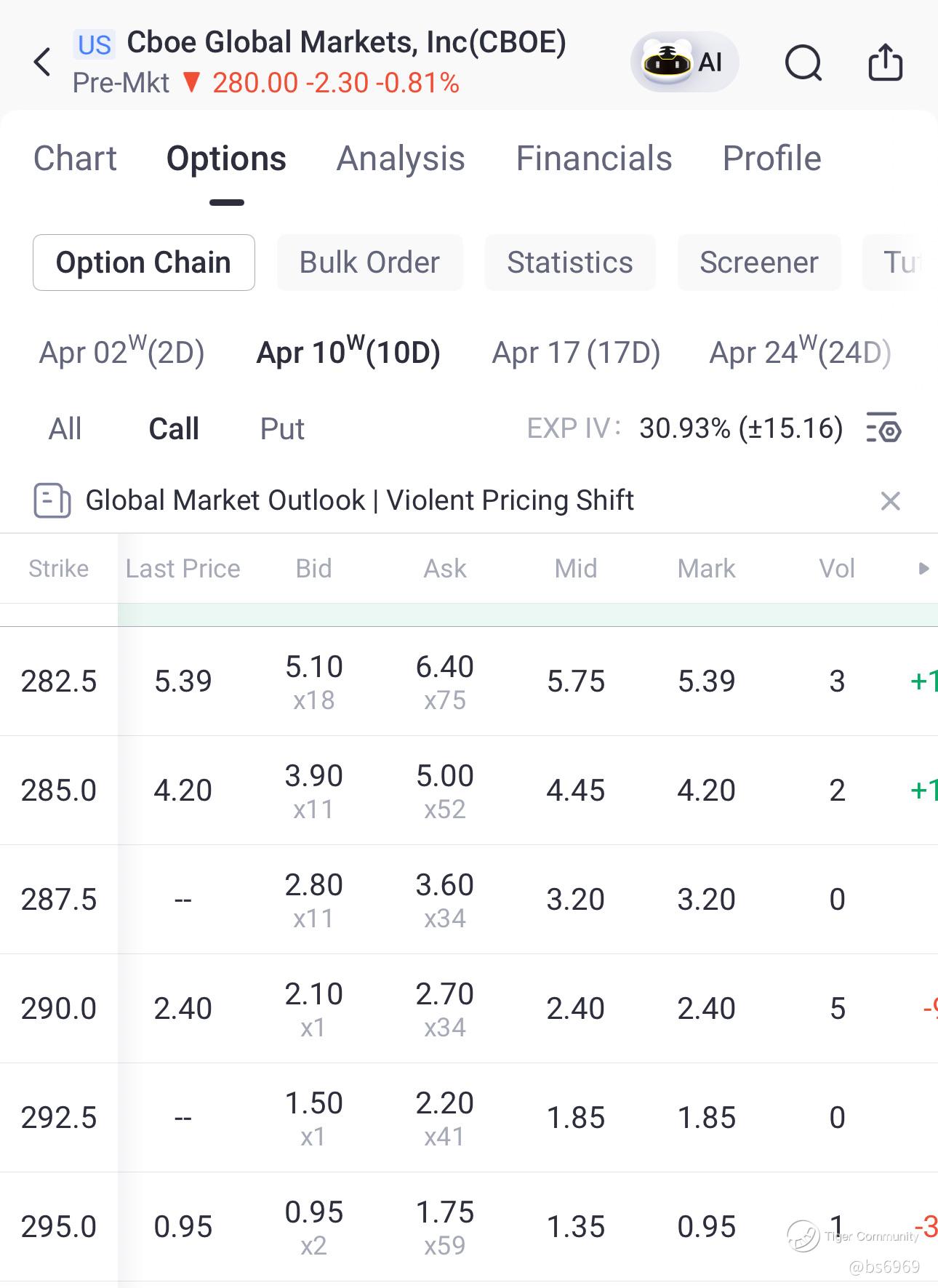Tap the back arrow icon
The image size is (938, 1288).
click(x=43, y=63)
